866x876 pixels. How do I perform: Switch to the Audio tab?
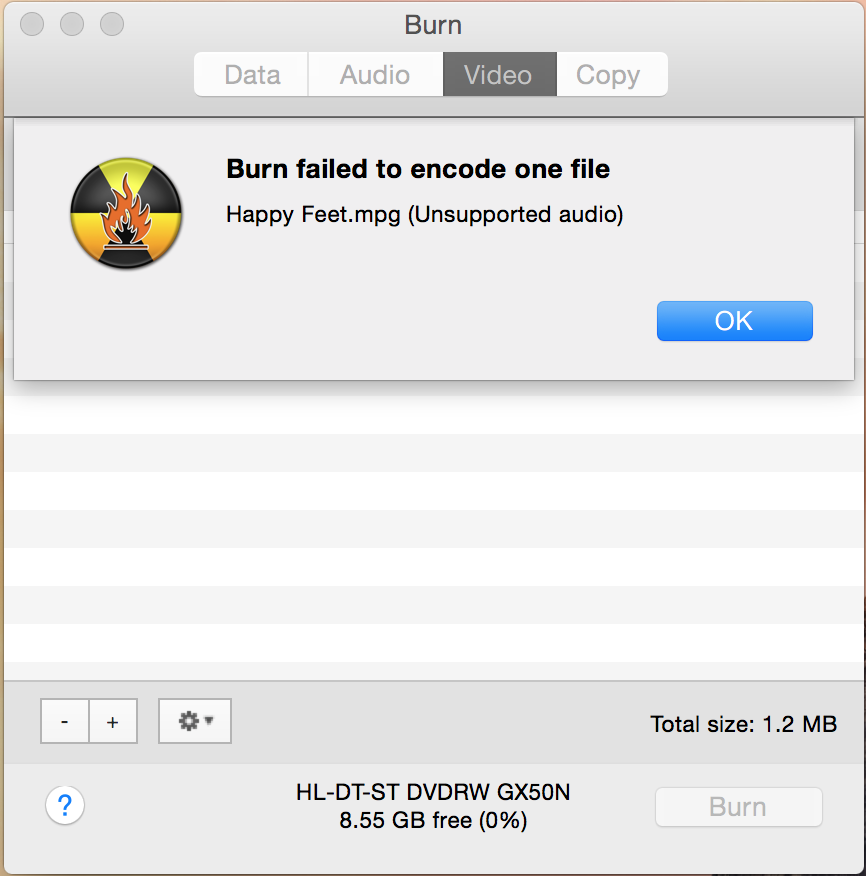375,74
